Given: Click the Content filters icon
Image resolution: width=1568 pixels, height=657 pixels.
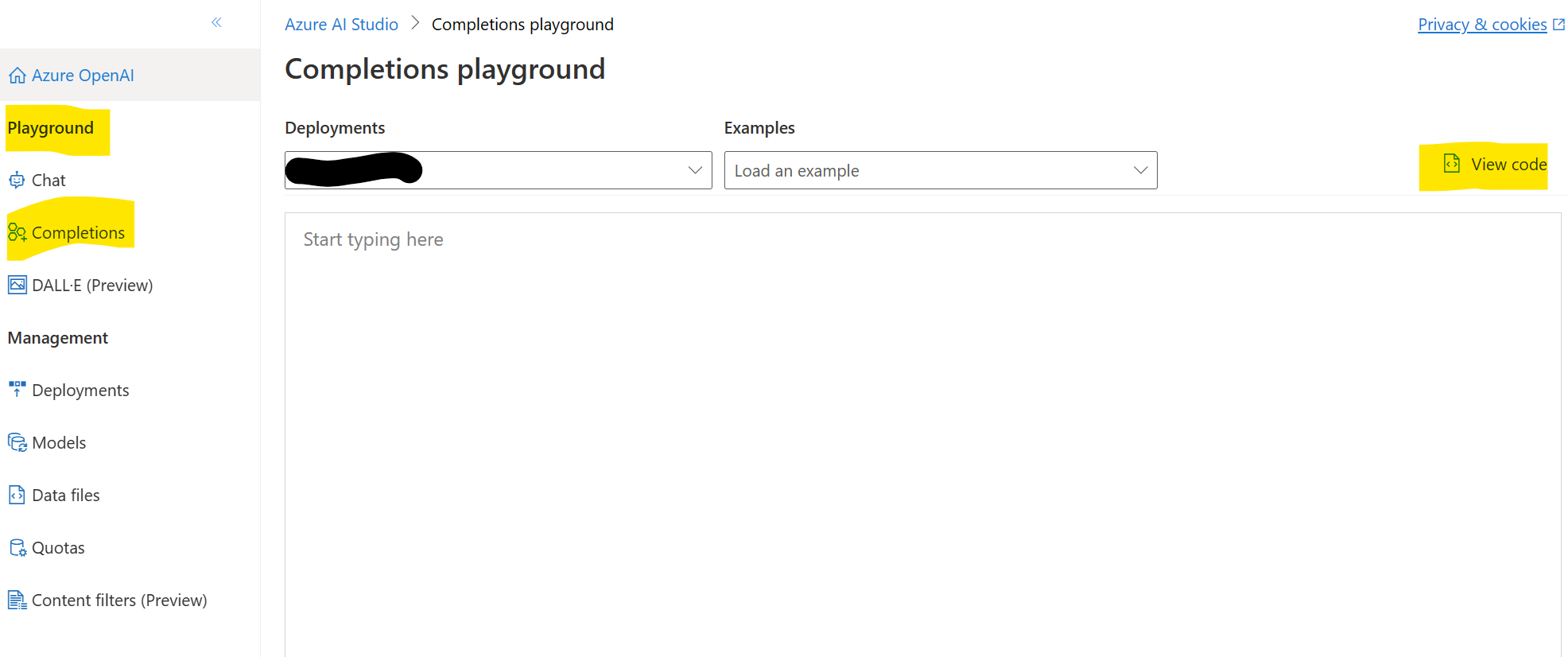Looking at the screenshot, I should click(17, 600).
